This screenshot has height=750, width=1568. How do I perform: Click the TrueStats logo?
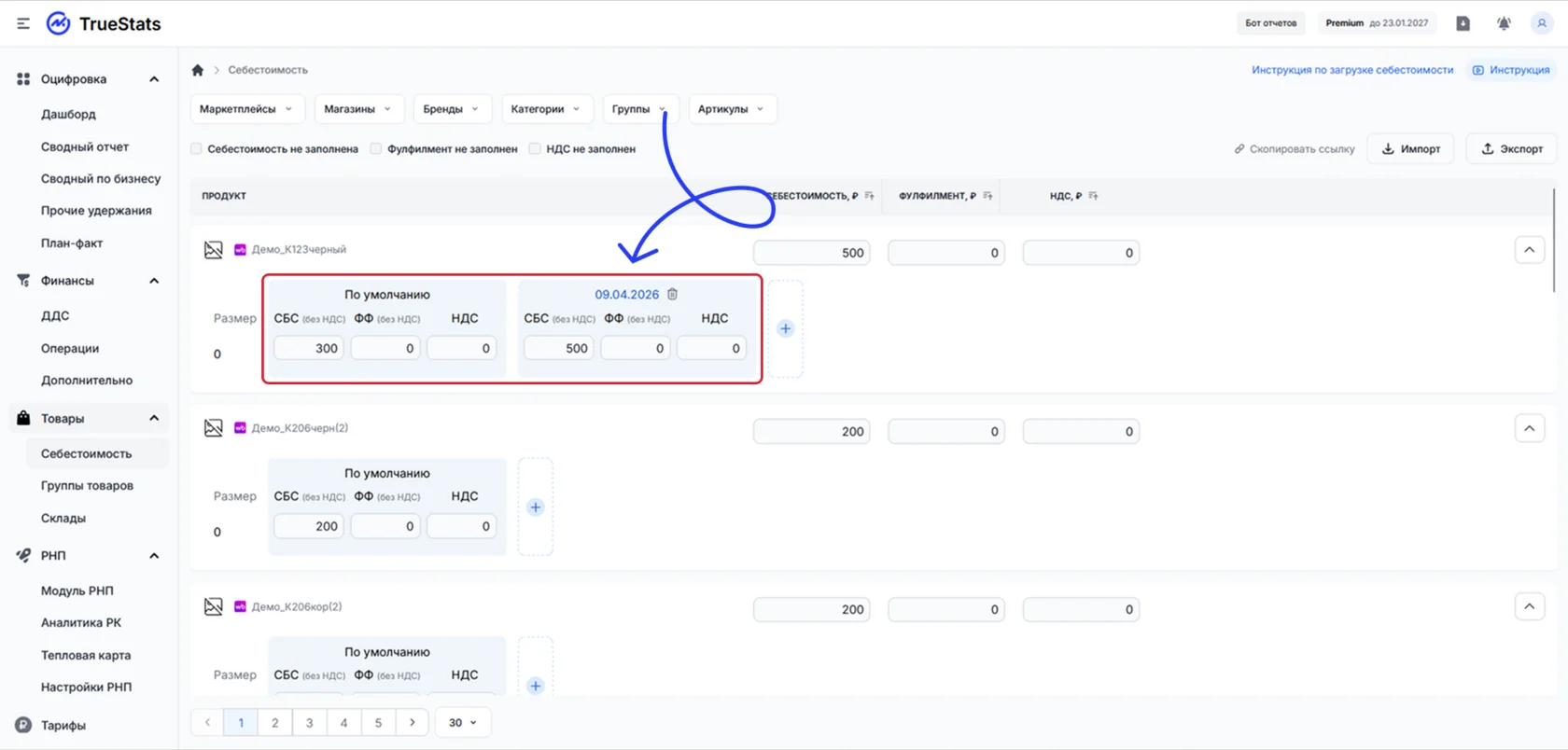pyautogui.click(x=104, y=23)
